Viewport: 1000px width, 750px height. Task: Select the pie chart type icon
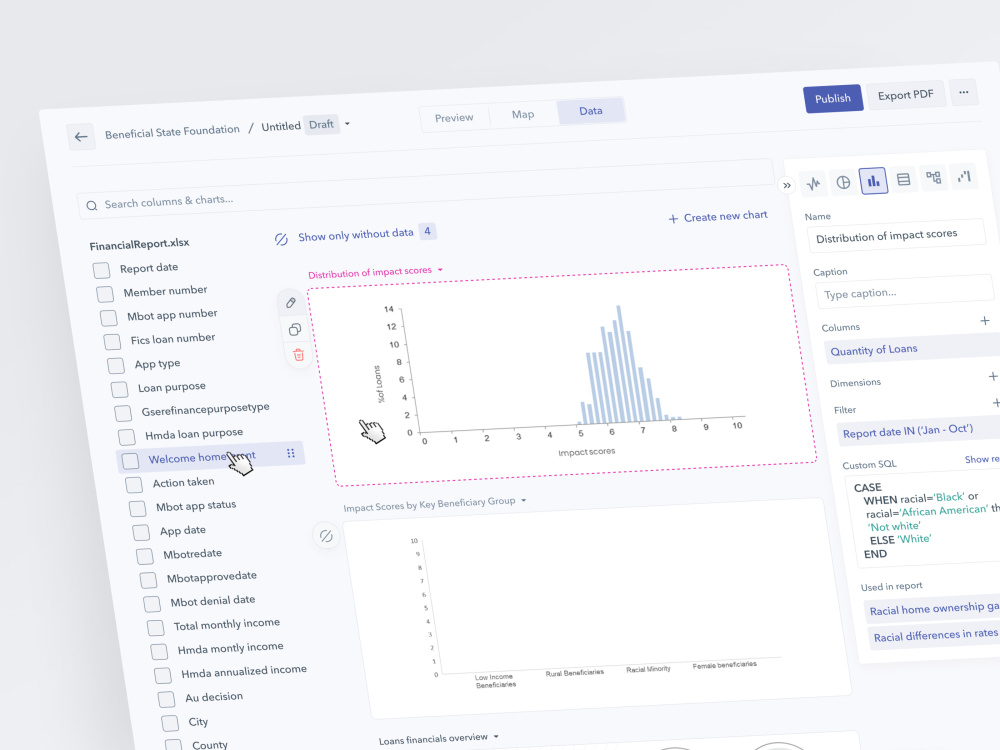click(x=843, y=182)
